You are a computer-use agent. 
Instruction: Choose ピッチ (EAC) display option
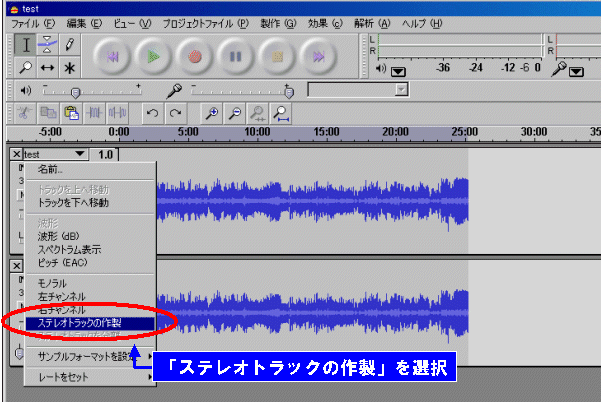click(90, 263)
